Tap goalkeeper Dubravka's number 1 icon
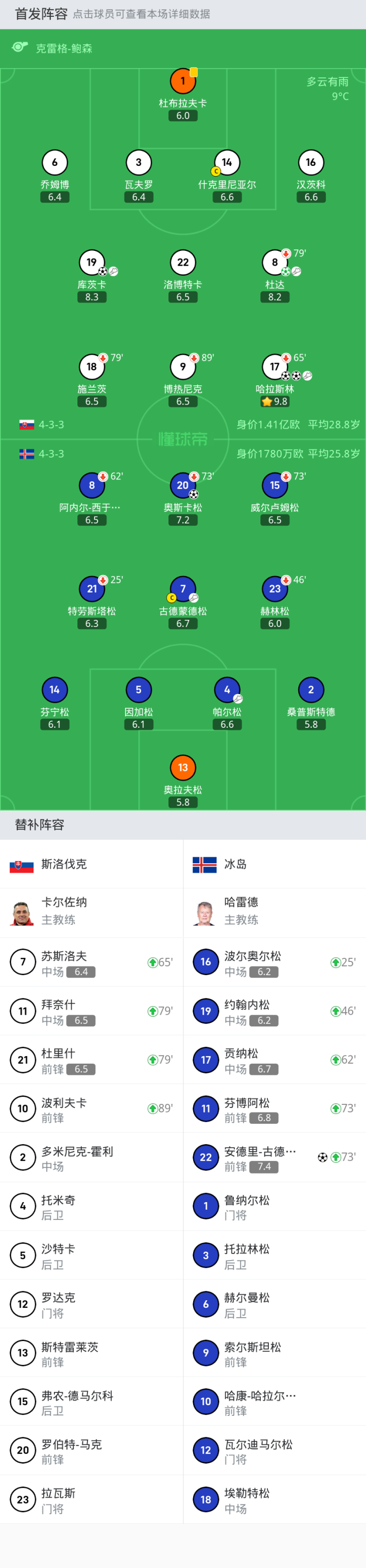The width and height of the screenshot is (366, 1568). pos(182,81)
